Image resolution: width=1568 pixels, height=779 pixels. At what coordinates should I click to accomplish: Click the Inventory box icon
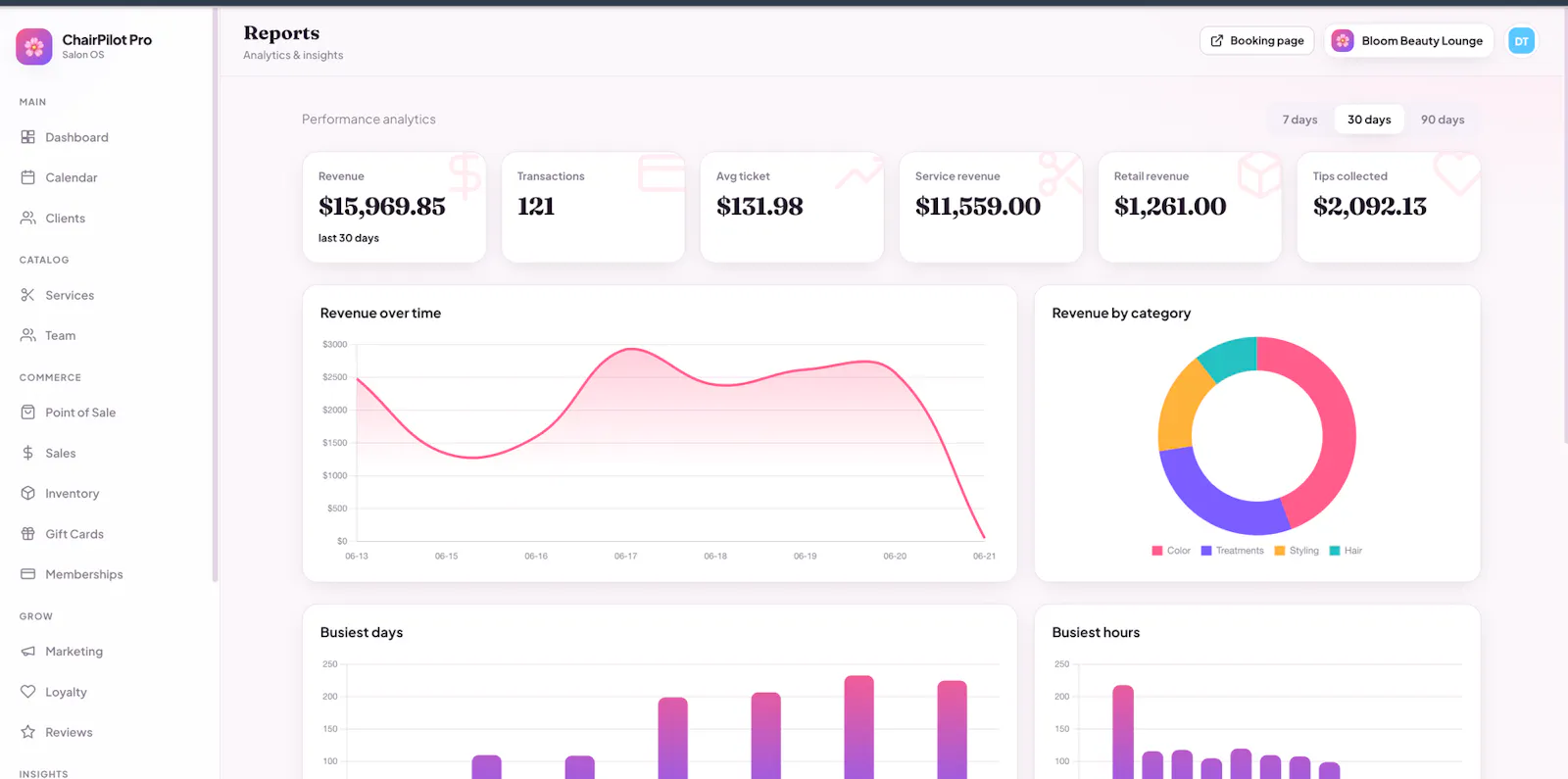[28, 493]
